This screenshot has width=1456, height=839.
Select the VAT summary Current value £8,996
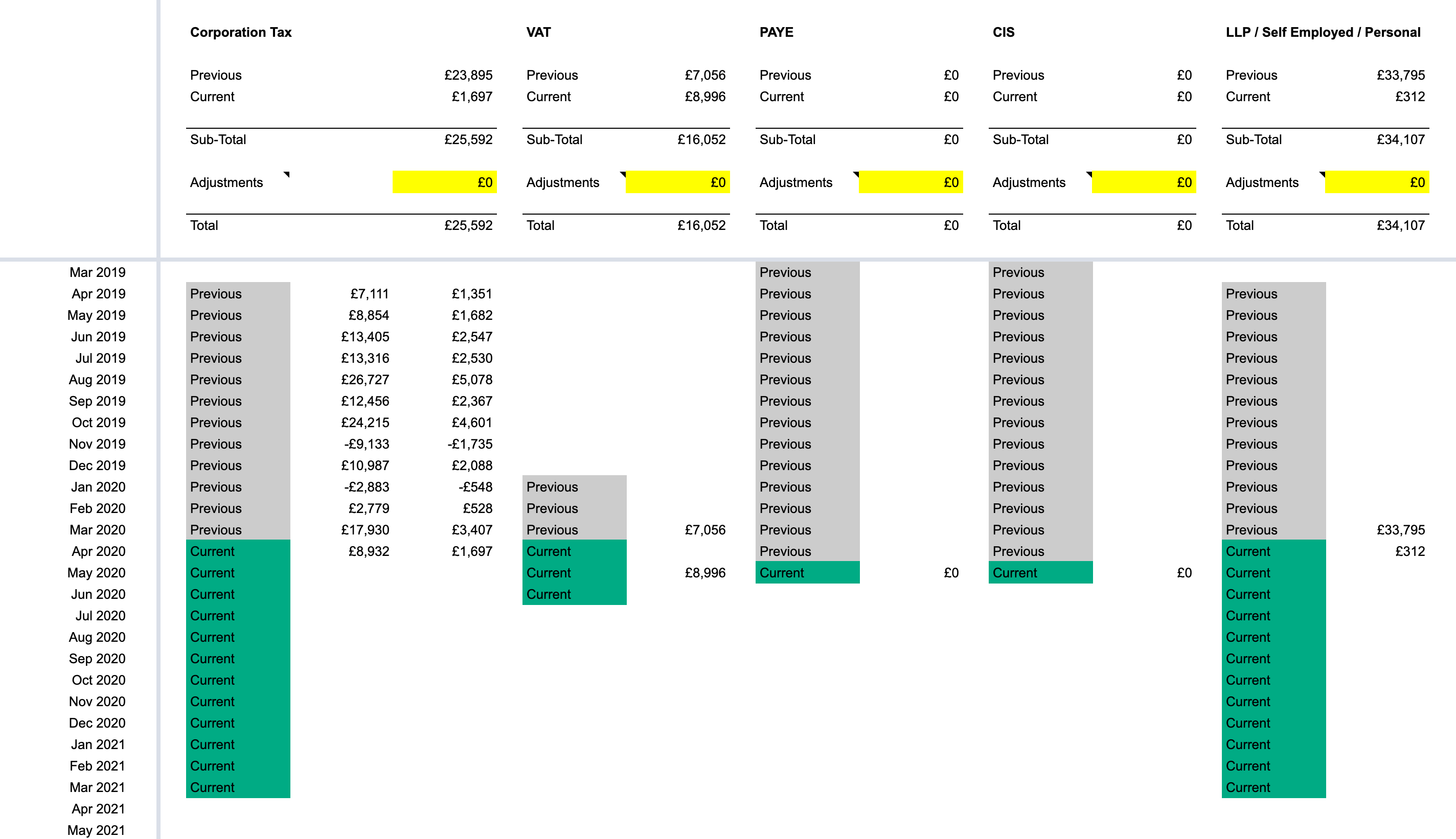pyautogui.click(x=705, y=97)
